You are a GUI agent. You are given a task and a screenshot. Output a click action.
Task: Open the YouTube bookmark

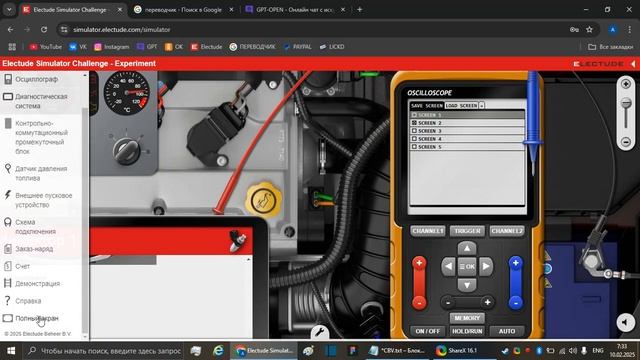(x=45, y=47)
